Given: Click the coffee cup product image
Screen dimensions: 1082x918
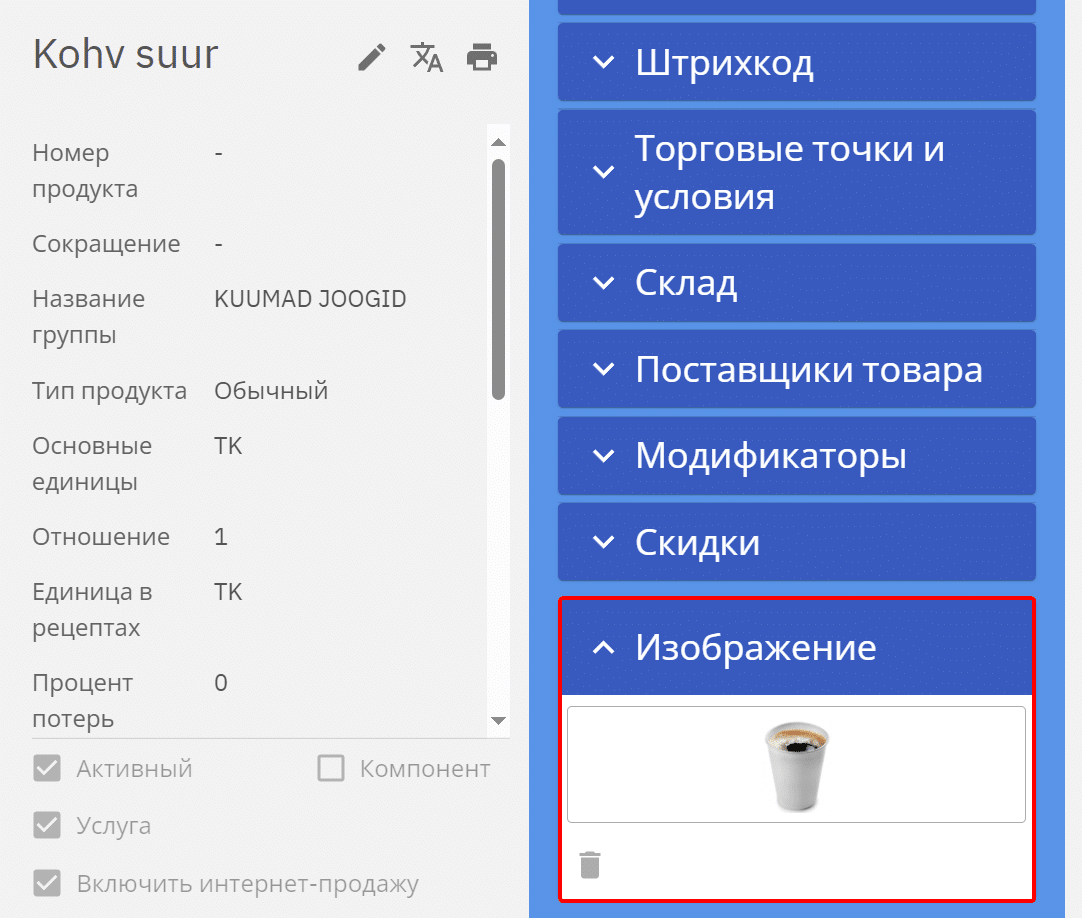Looking at the screenshot, I should (x=797, y=765).
